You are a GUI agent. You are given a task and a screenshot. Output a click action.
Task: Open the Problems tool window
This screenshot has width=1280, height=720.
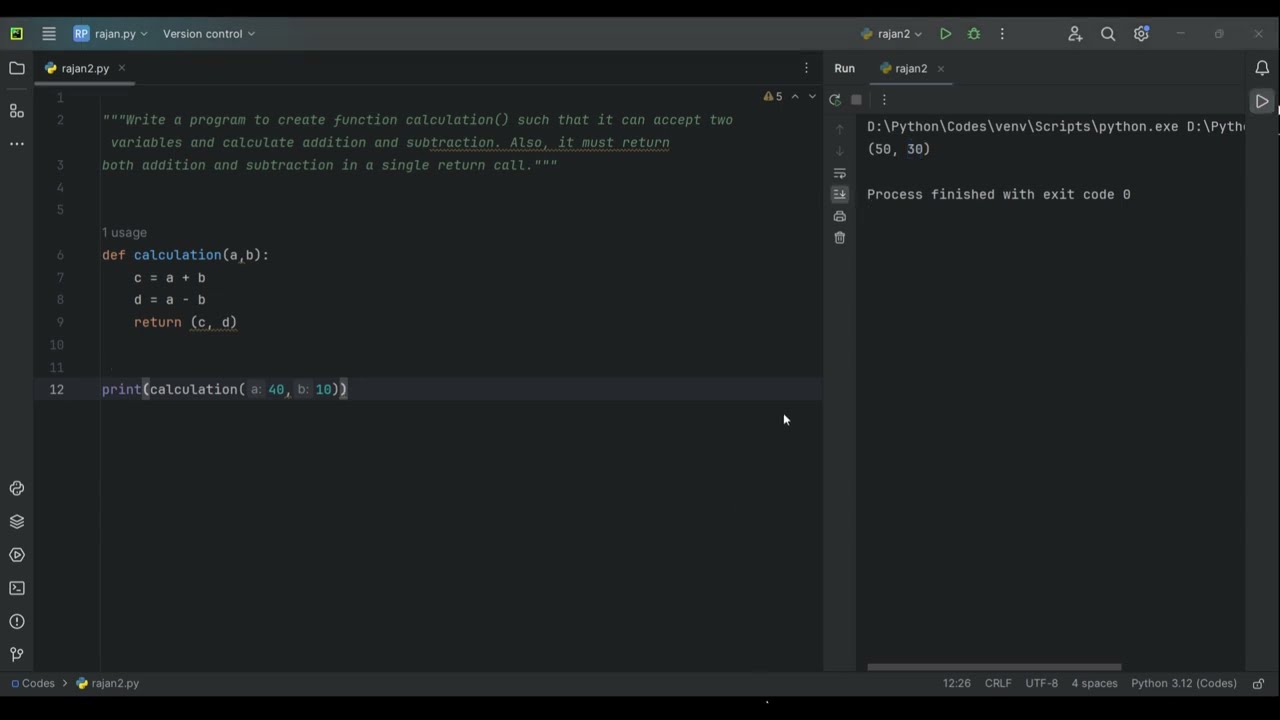tap(17, 621)
